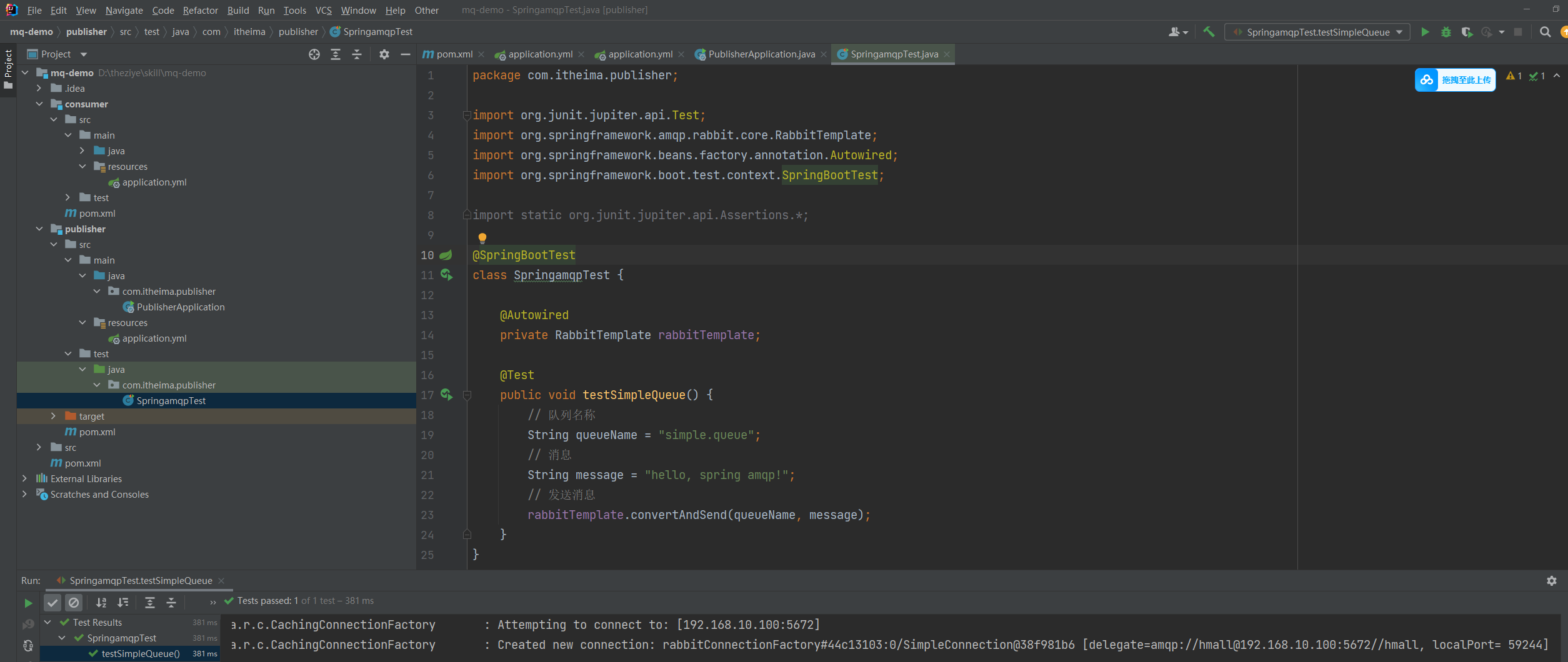1568x662 pixels.
Task: Close SpringamqpTest.testSimpleQueue run tab
Action: coord(221,581)
